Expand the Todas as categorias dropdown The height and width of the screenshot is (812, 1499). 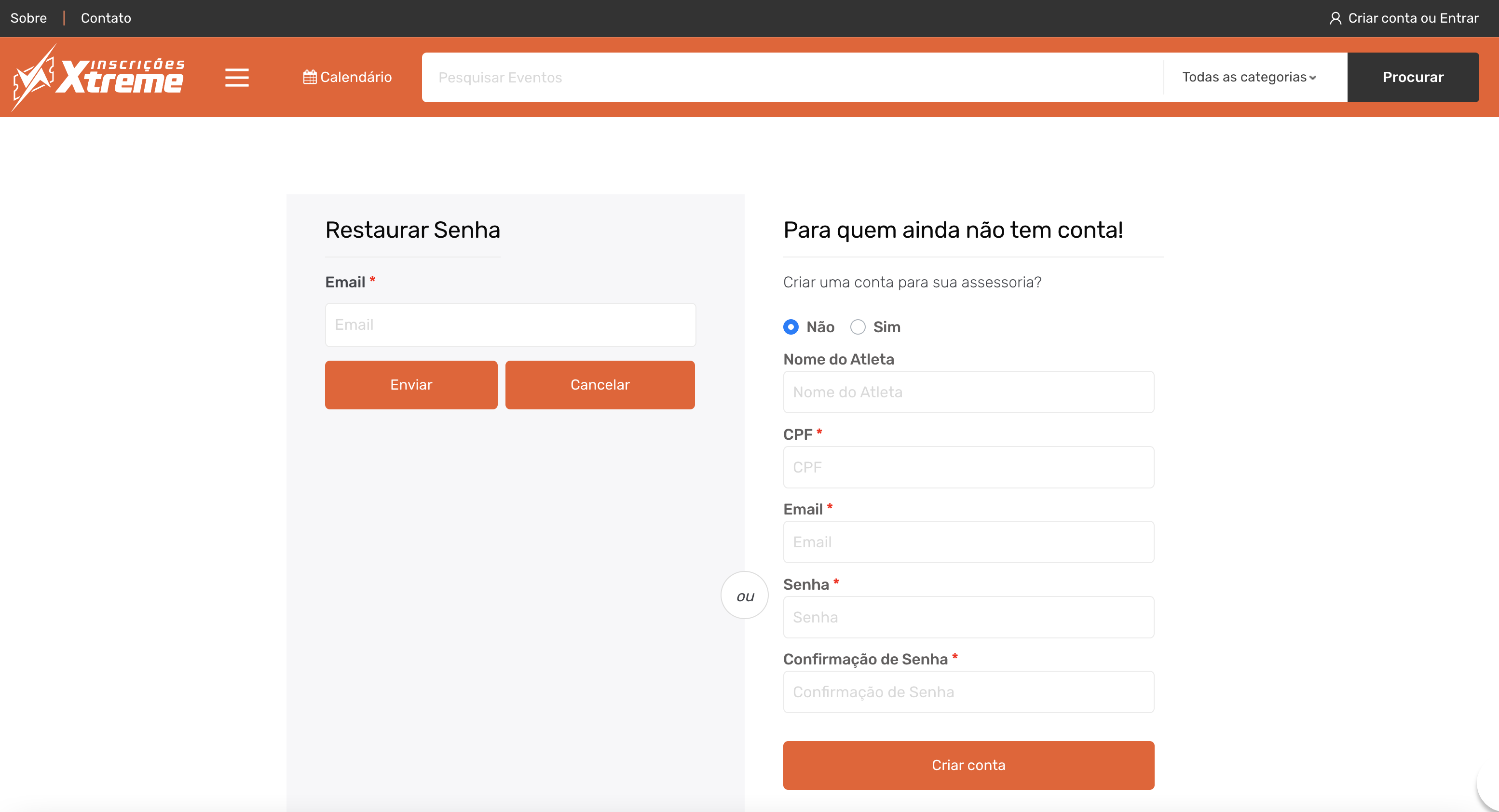pos(1249,77)
